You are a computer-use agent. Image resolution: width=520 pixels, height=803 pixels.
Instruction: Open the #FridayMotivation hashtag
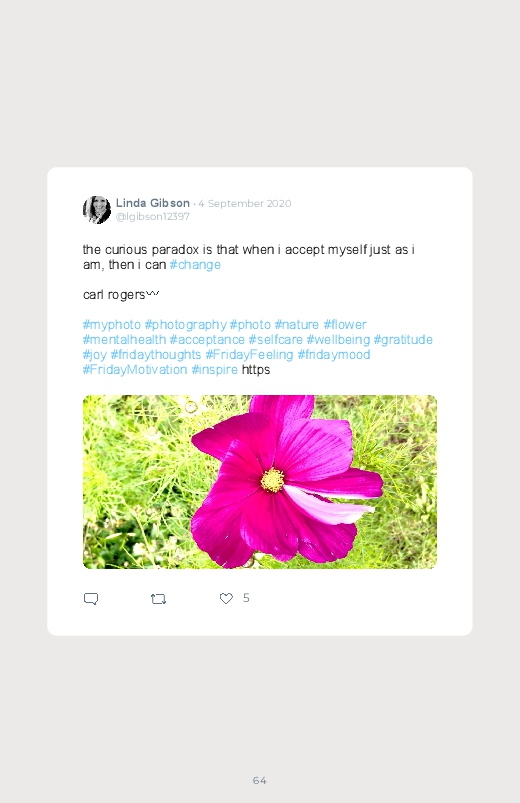pyautogui.click(x=135, y=369)
